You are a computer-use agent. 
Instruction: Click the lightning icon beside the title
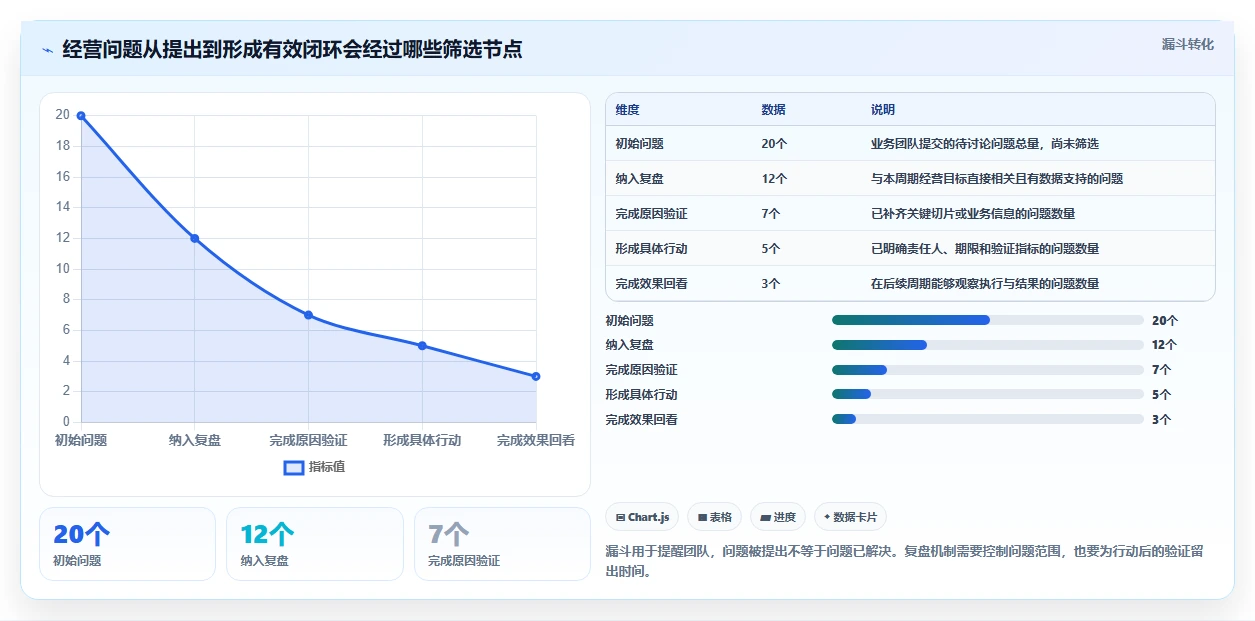tap(47, 50)
